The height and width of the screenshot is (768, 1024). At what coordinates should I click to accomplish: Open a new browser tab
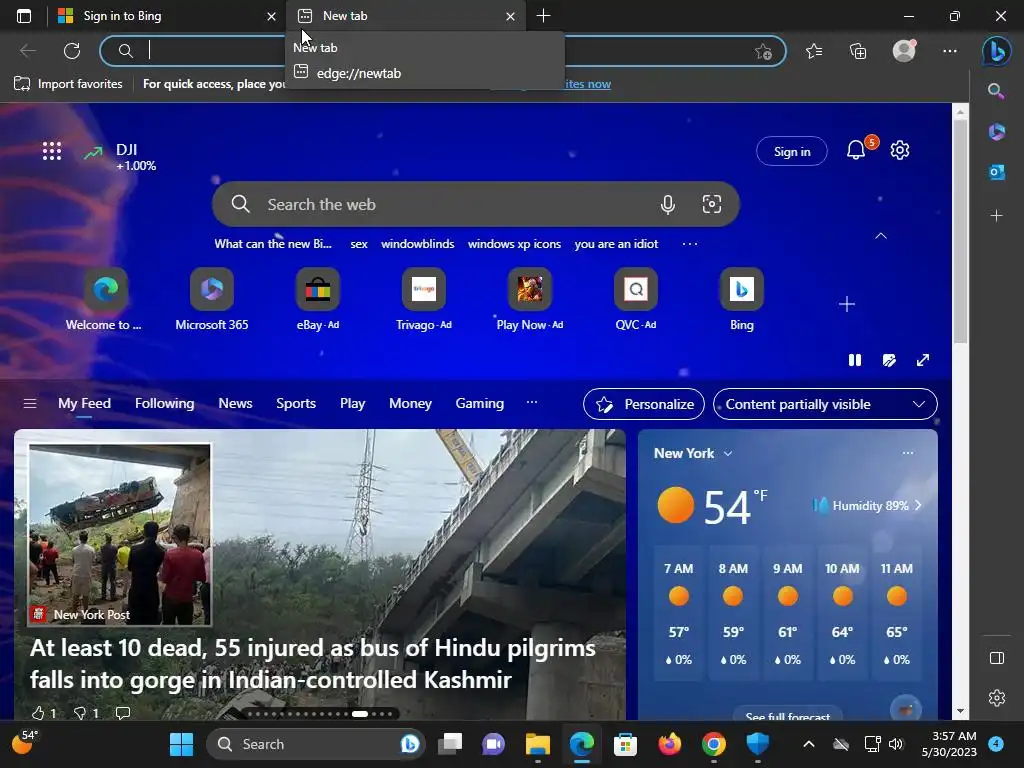(543, 16)
